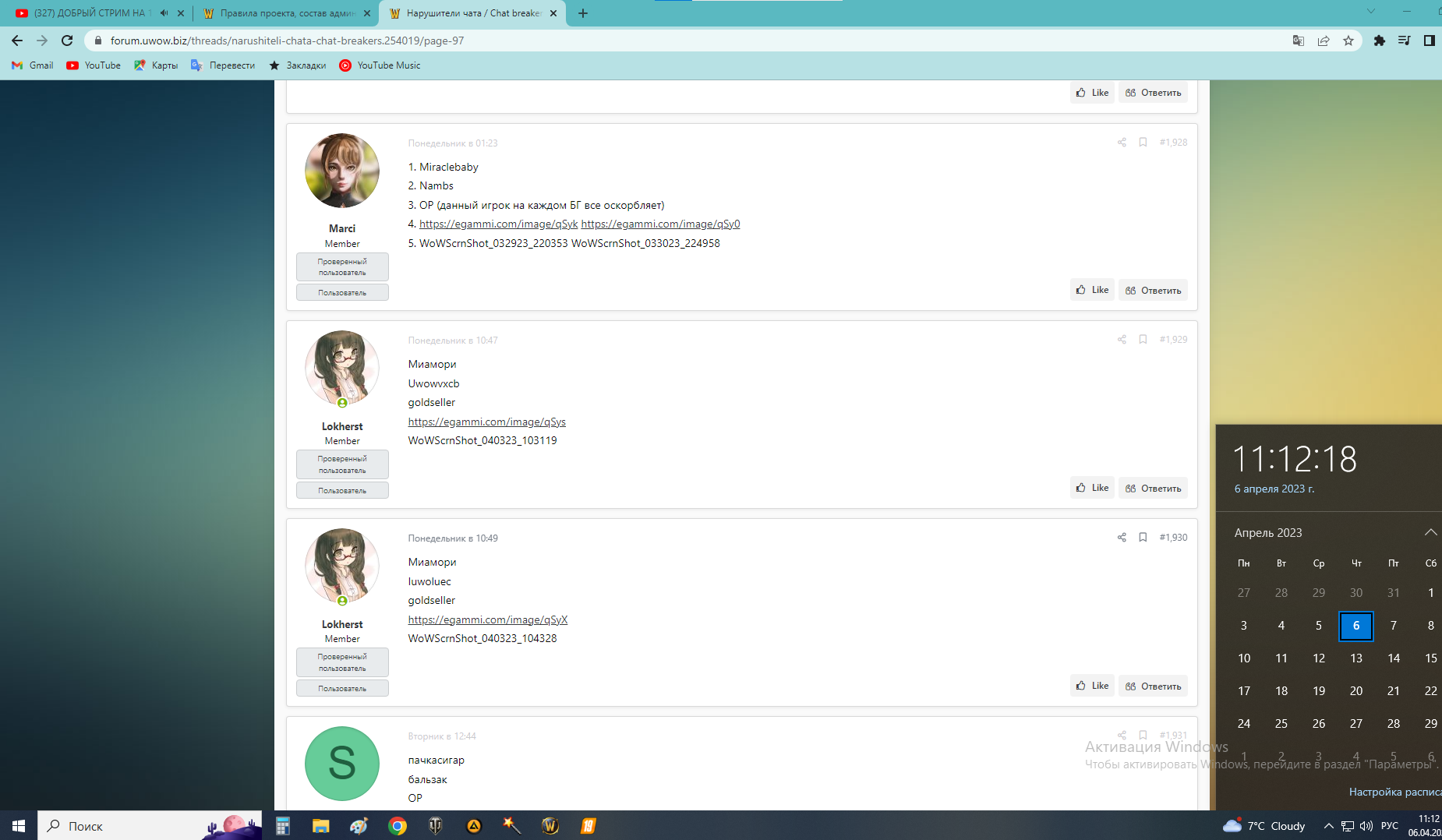Select April 14 in the calendar

(x=1393, y=658)
